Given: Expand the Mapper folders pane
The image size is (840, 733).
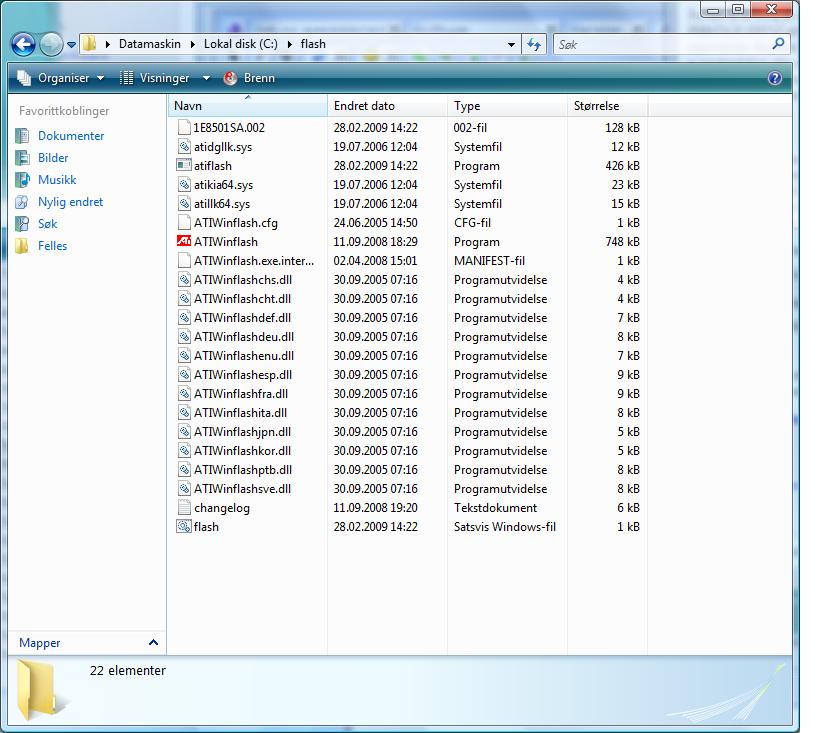Looking at the screenshot, I should [87, 642].
